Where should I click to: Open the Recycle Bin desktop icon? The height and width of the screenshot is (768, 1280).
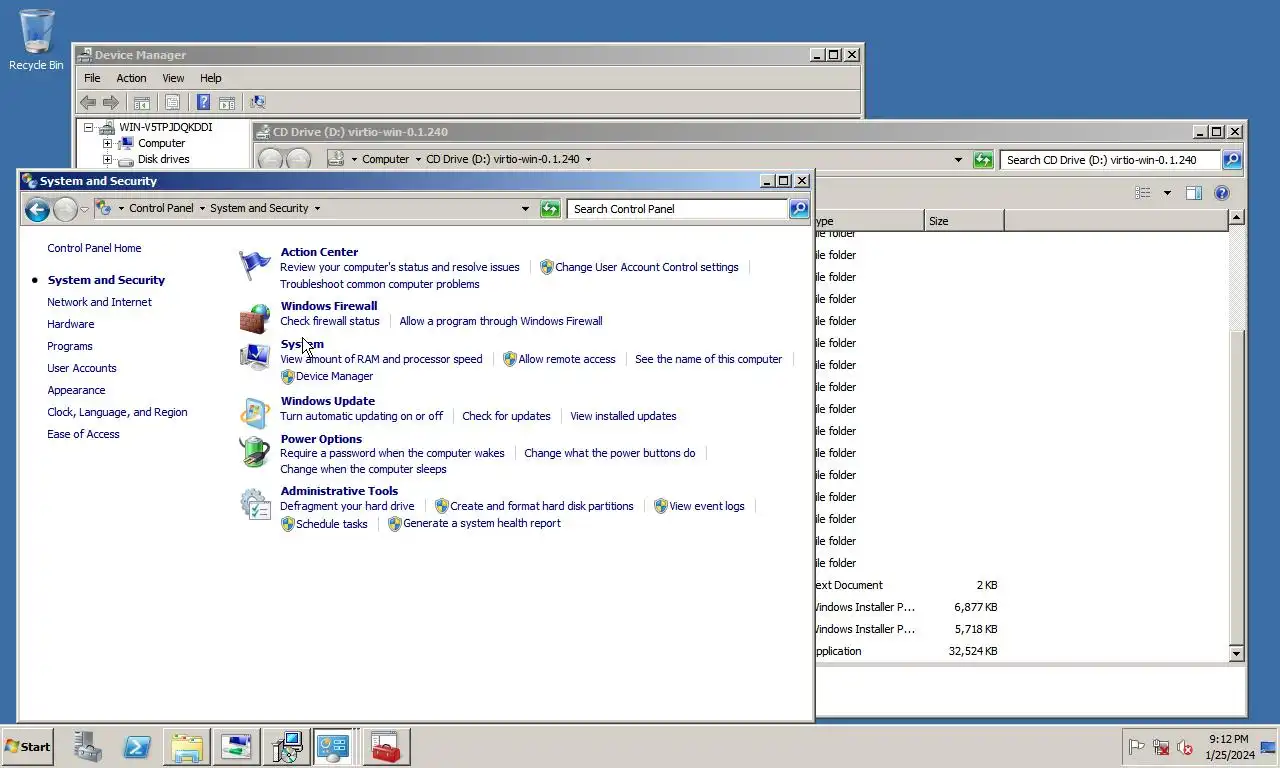point(36,40)
